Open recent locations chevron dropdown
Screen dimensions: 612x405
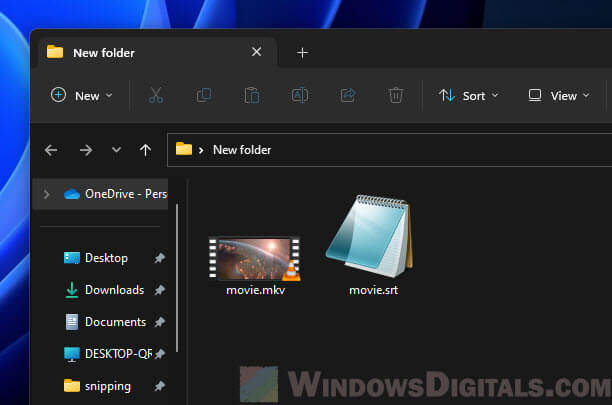click(x=116, y=149)
